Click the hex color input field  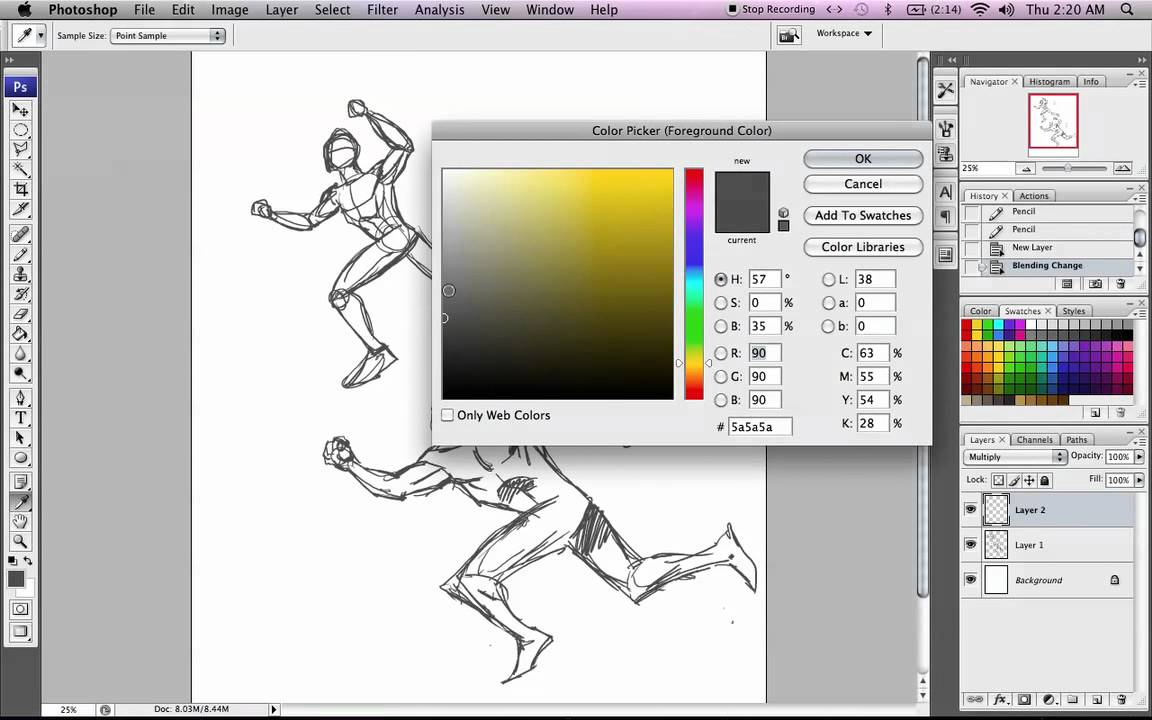tap(760, 427)
